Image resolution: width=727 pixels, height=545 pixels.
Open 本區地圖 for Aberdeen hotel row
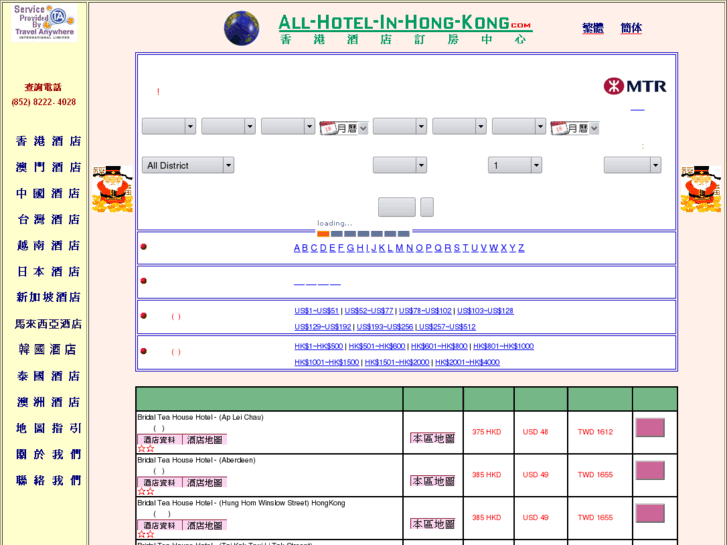(x=433, y=481)
